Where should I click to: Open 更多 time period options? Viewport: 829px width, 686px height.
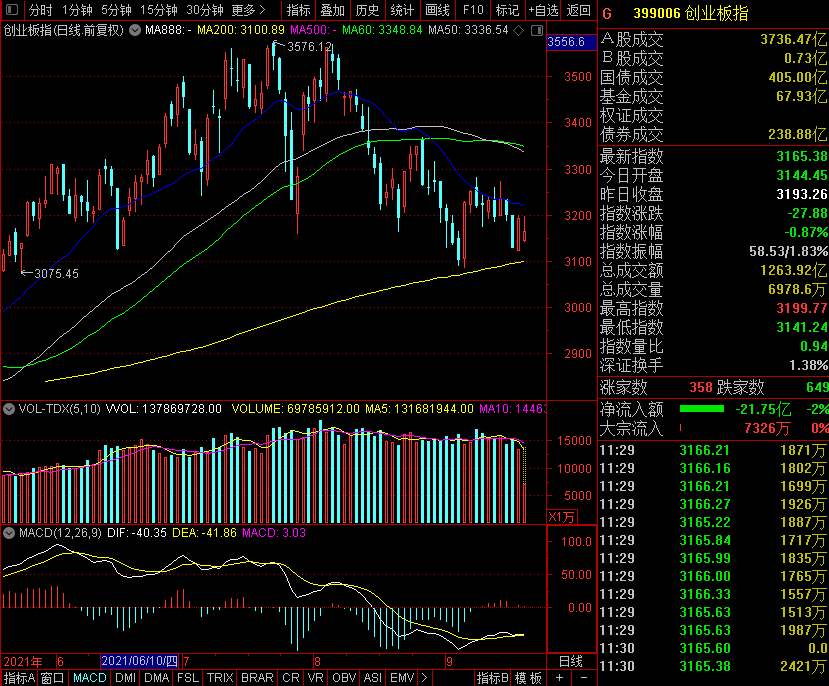click(248, 10)
